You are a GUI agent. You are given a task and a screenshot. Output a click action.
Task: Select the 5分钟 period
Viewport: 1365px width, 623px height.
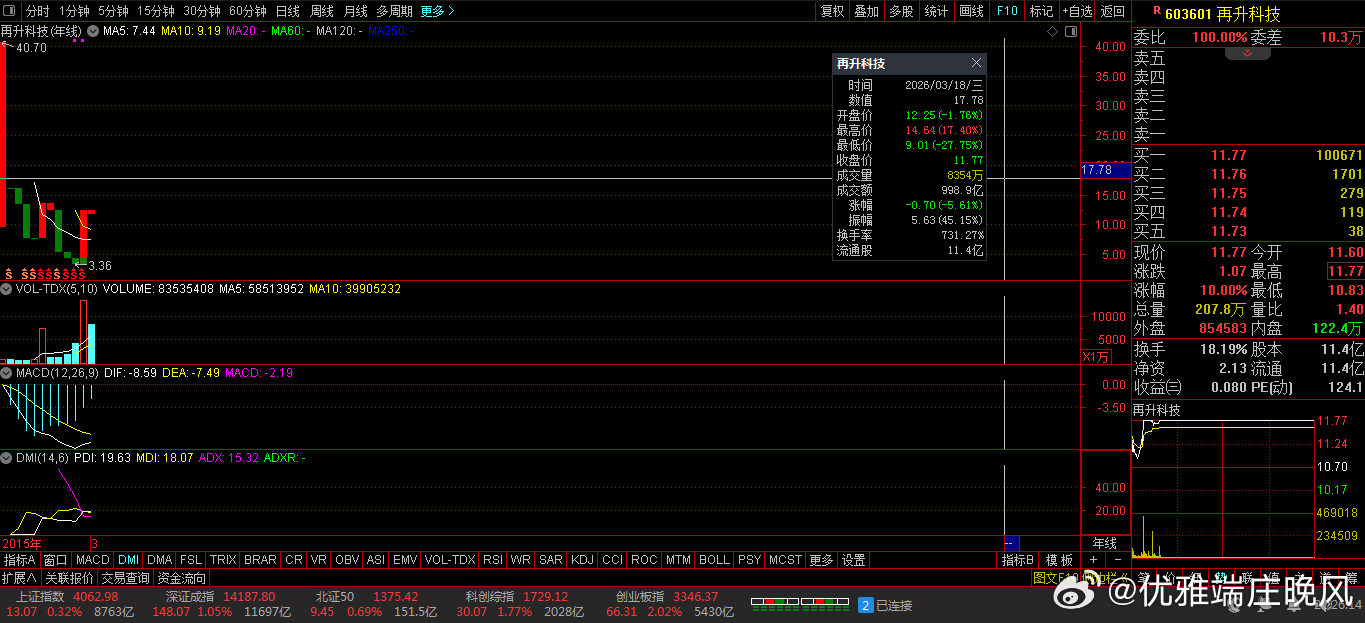pyautogui.click(x=113, y=11)
